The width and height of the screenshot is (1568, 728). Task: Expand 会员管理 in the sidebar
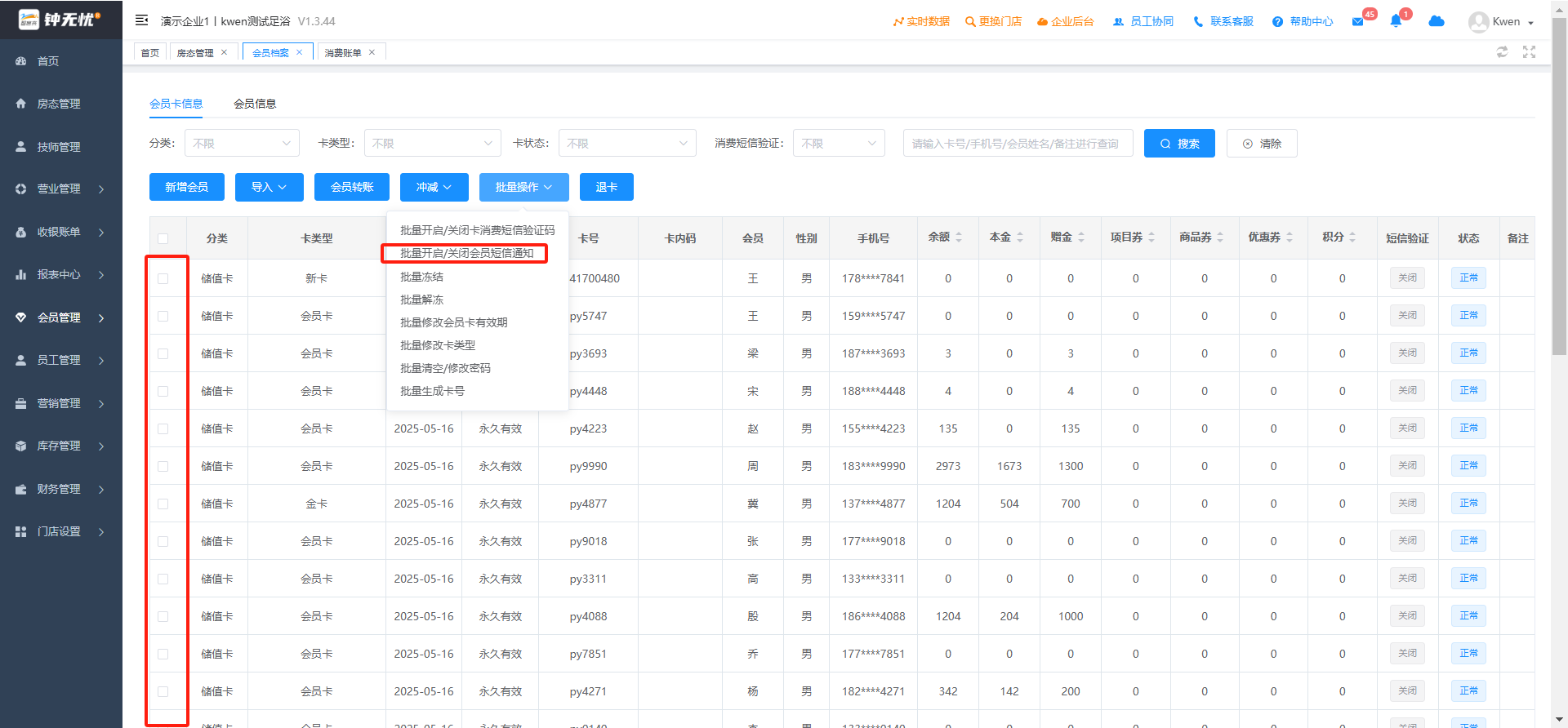(x=60, y=317)
